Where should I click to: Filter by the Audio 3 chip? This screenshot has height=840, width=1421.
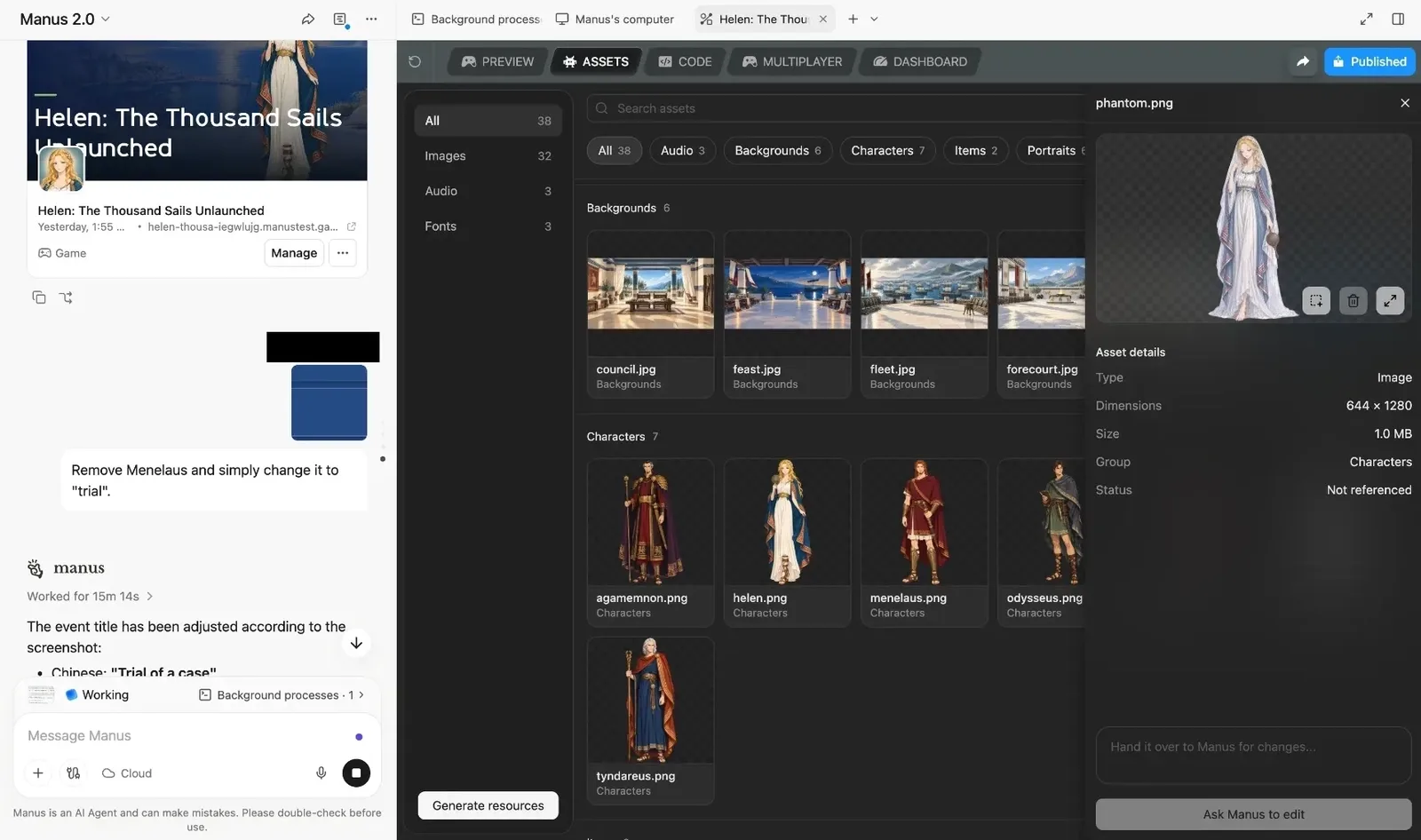(682, 150)
